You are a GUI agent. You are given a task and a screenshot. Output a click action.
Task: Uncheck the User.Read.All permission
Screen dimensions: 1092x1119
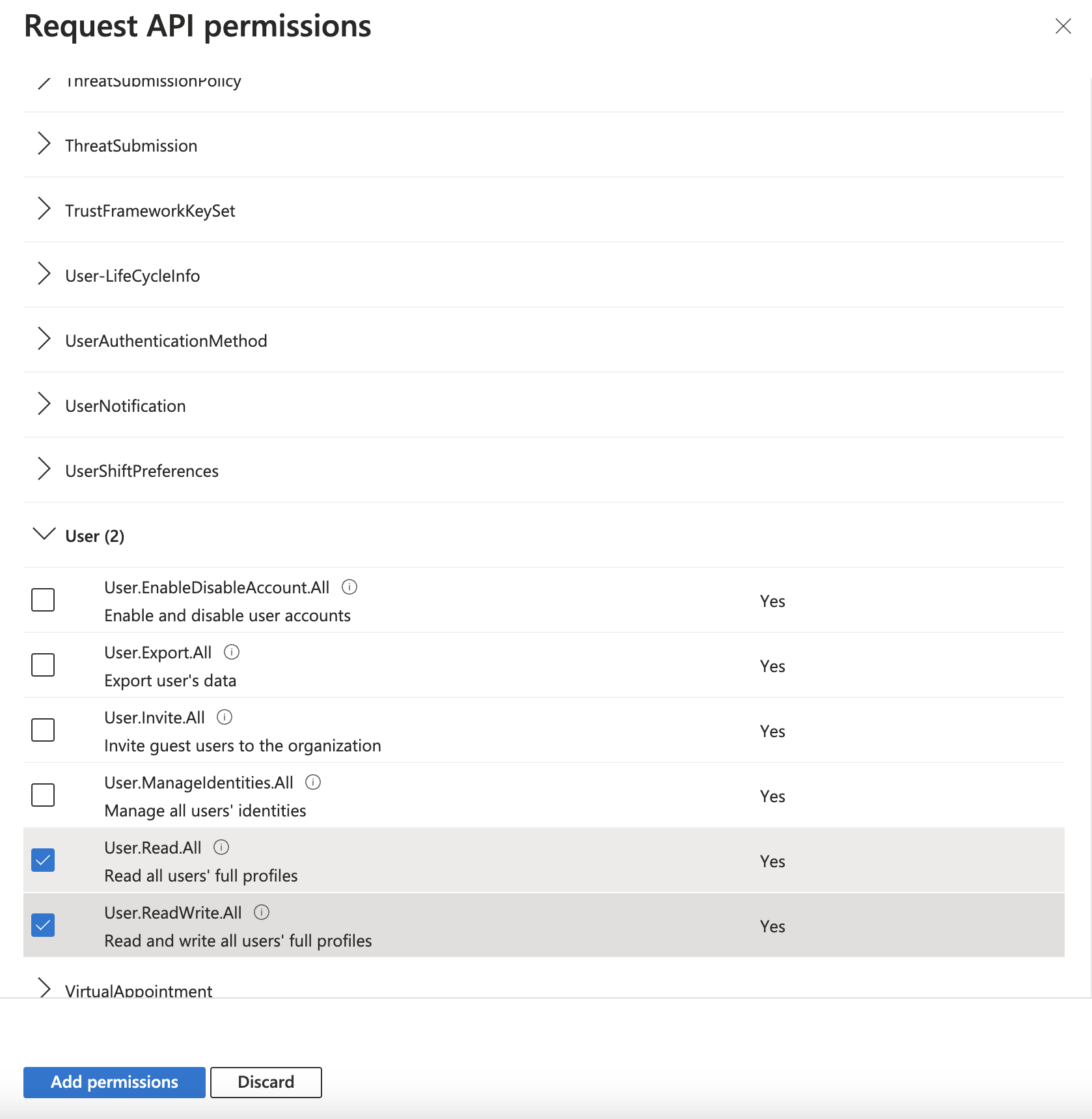pyautogui.click(x=43, y=860)
